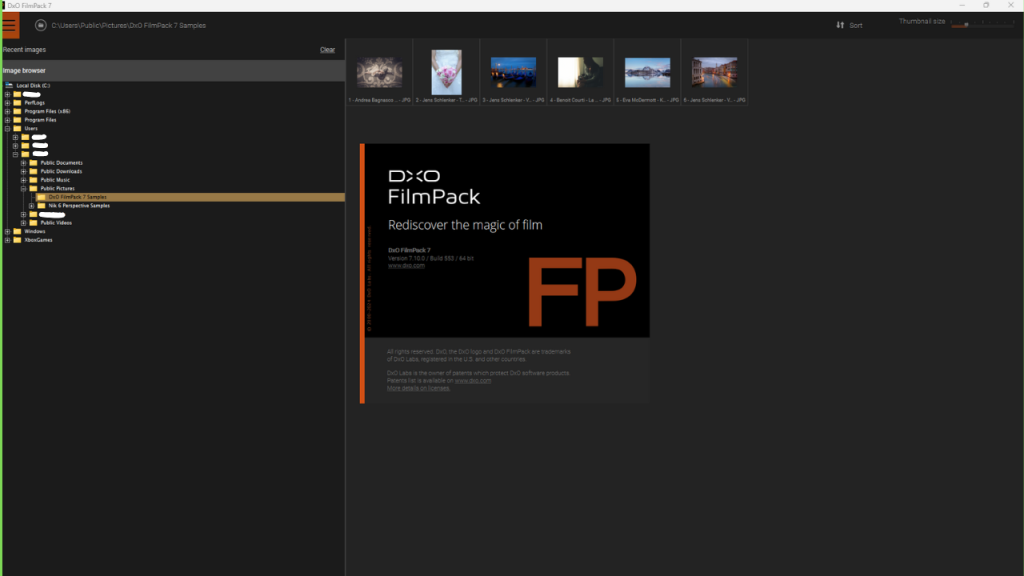Clear the Recent images list
This screenshot has height=576, width=1024.
click(x=327, y=50)
